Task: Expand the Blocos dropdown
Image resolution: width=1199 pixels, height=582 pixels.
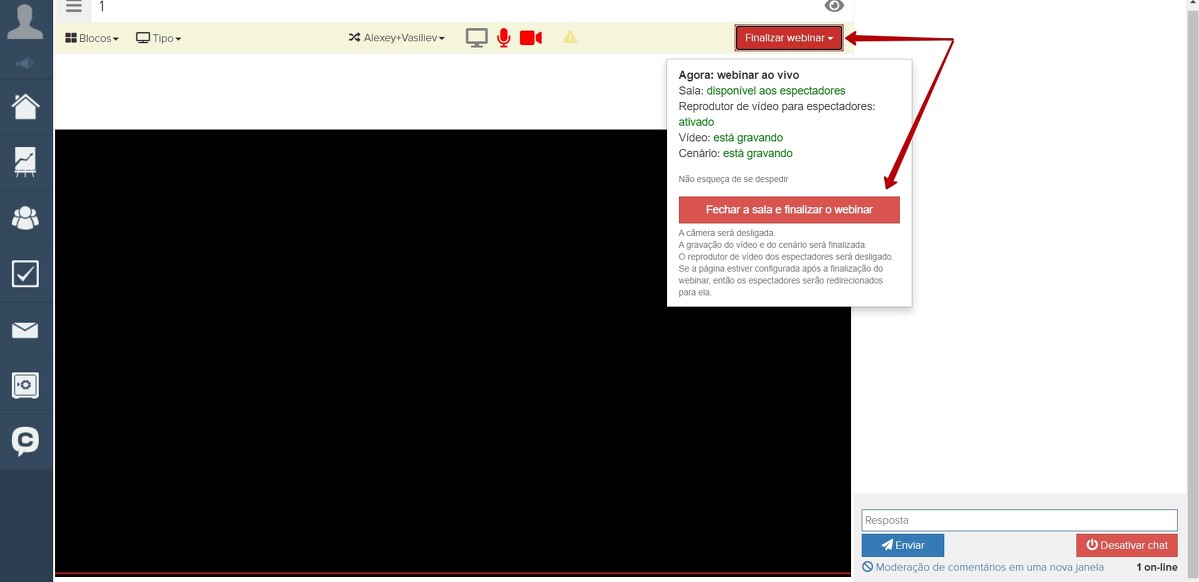Action: (92, 38)
